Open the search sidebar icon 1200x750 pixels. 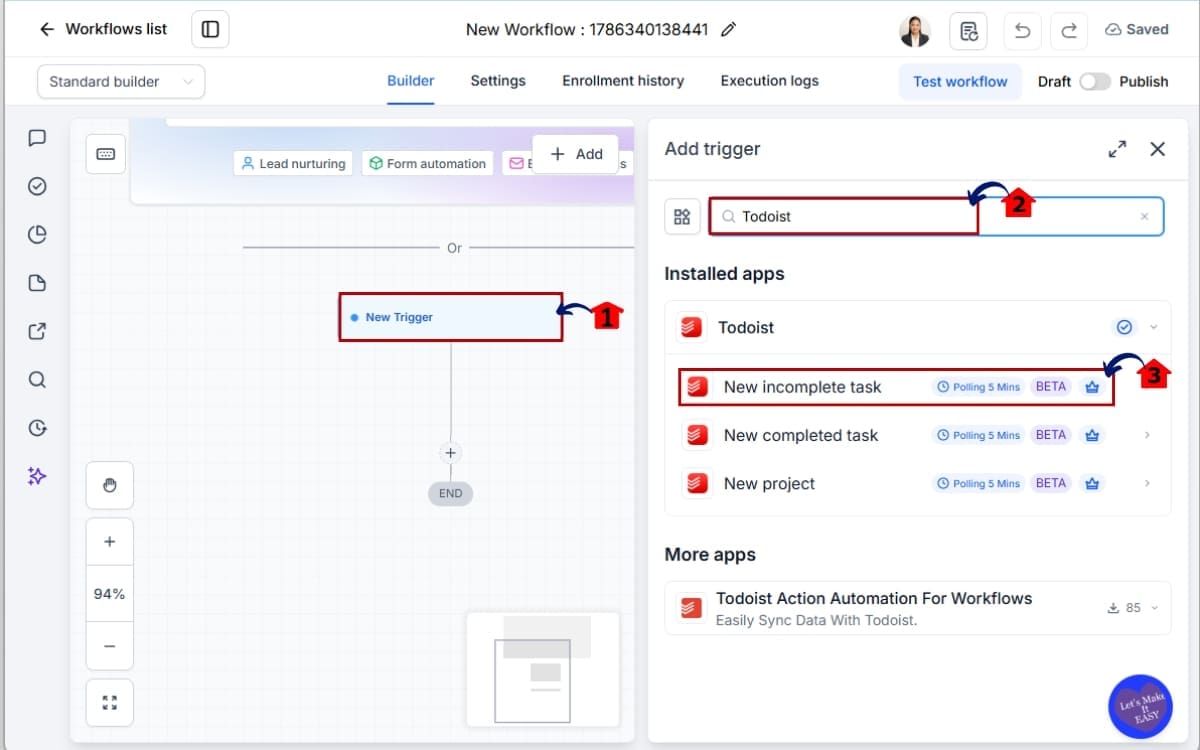click(x=37, y=379)
